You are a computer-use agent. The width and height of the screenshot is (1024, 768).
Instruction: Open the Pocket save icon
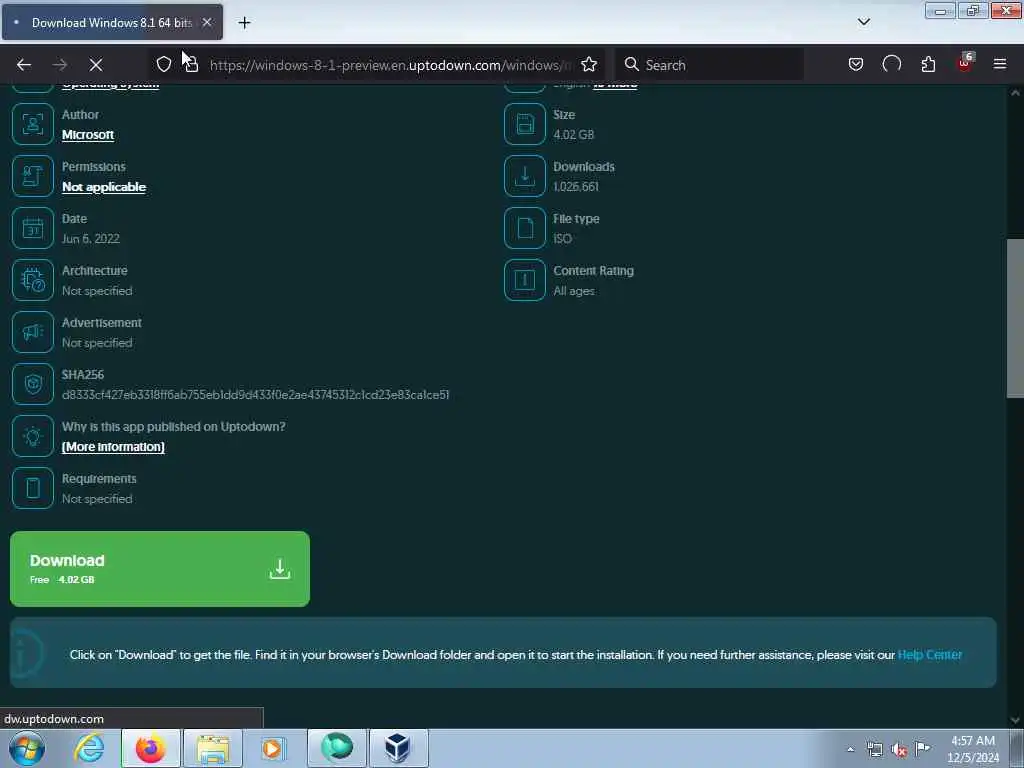856,64
